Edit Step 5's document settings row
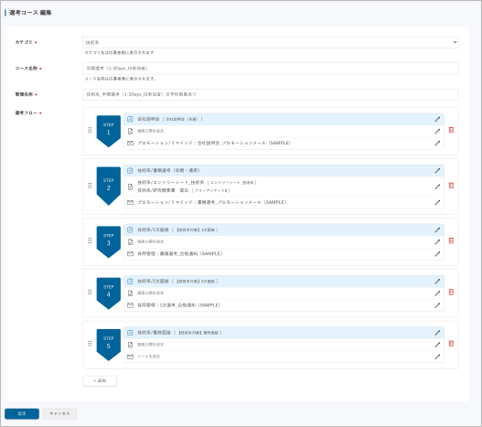This screenshot has width=482, height=427. pyautogui.click(x=437, y=344)
